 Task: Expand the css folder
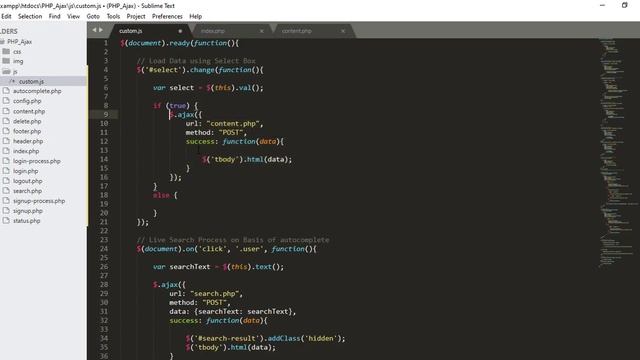(x=17, y=52)
